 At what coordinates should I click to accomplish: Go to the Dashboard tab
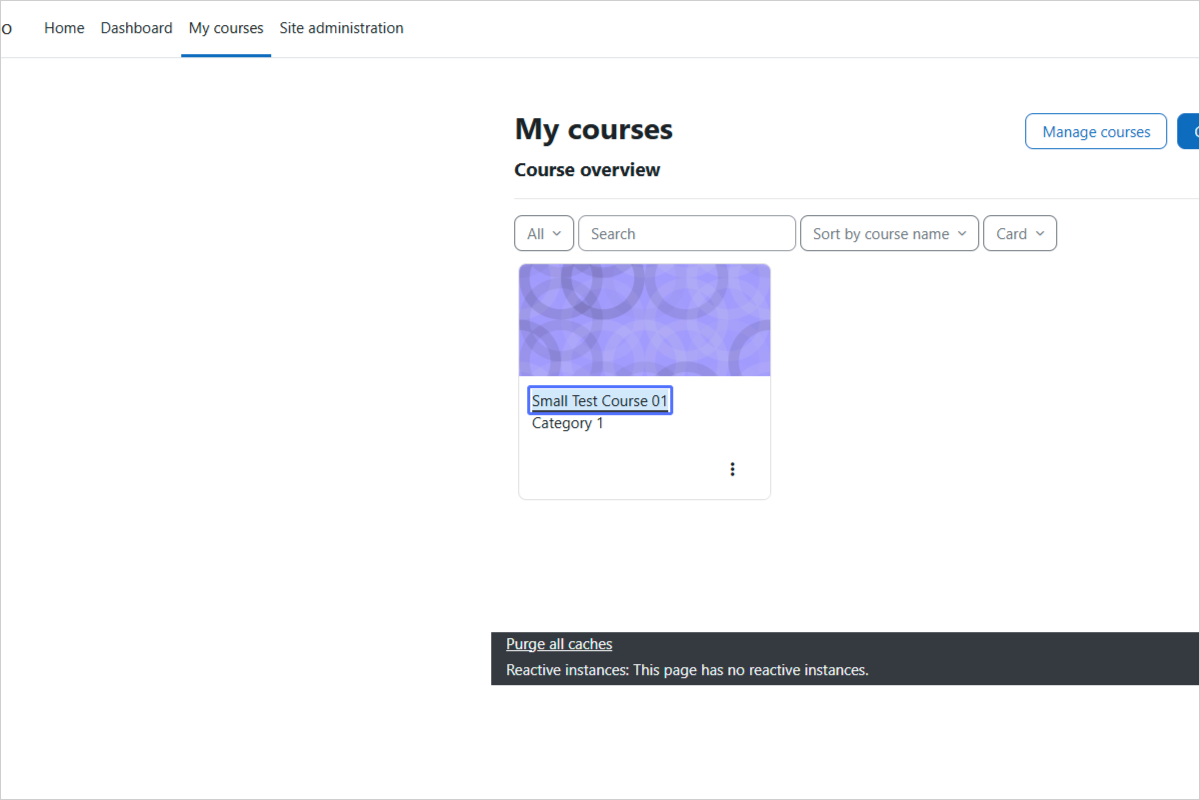click(x=136, y=28)
